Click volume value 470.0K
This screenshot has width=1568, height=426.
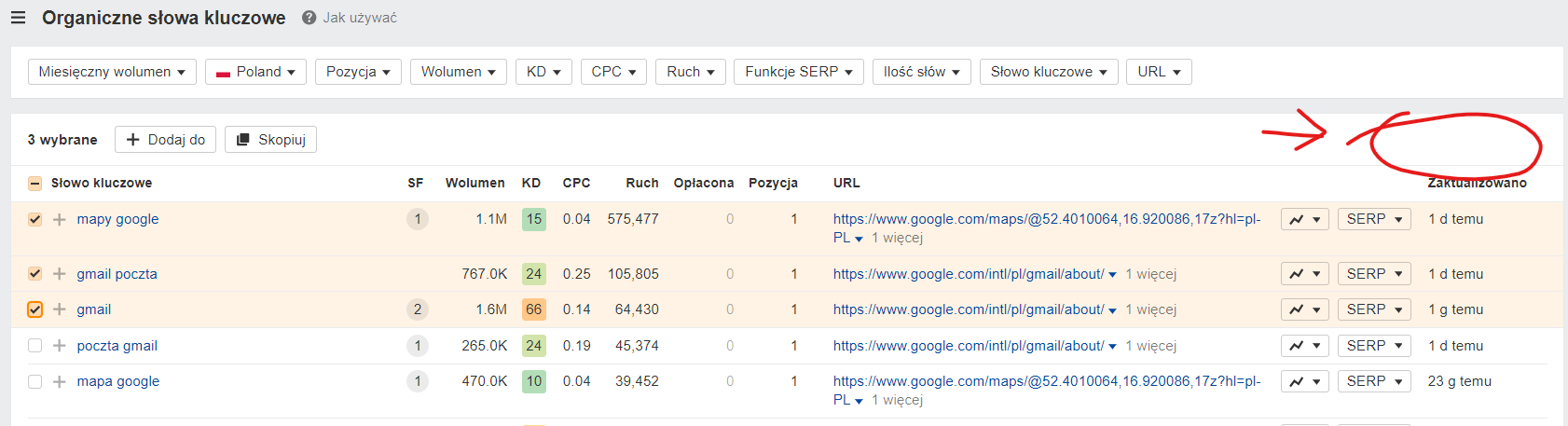(484, 381)
